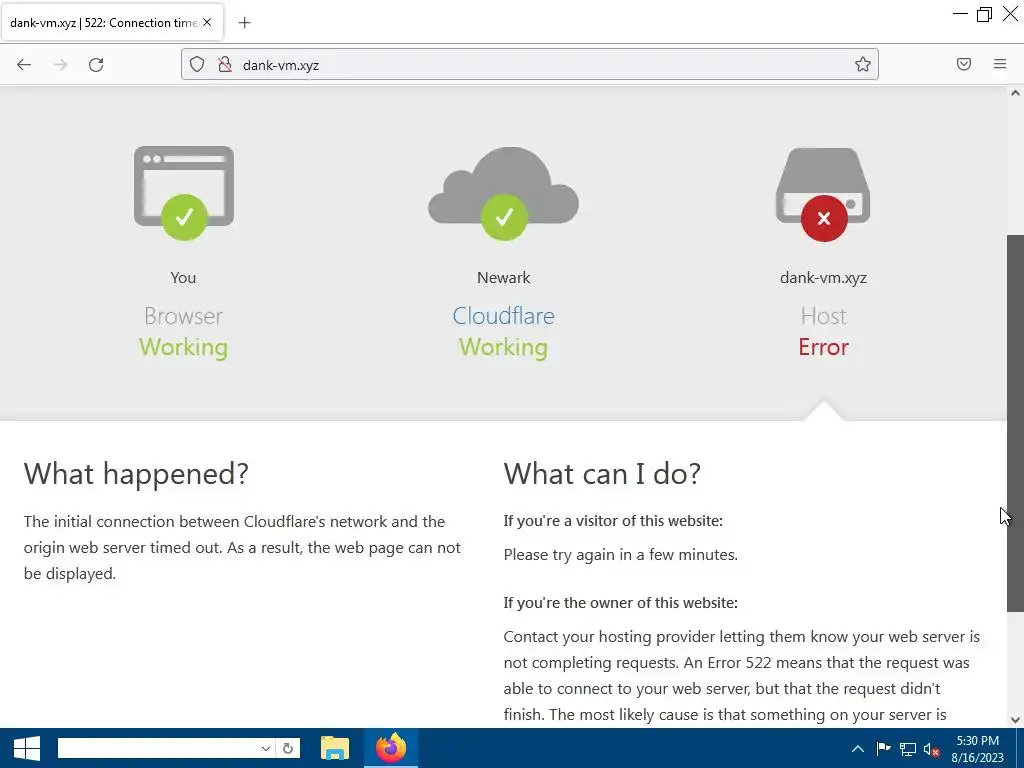The width and height of the screenshot is (1024, 768).
Task: Click the Action Center flag tray icon
Action: (x=883, y=749)
